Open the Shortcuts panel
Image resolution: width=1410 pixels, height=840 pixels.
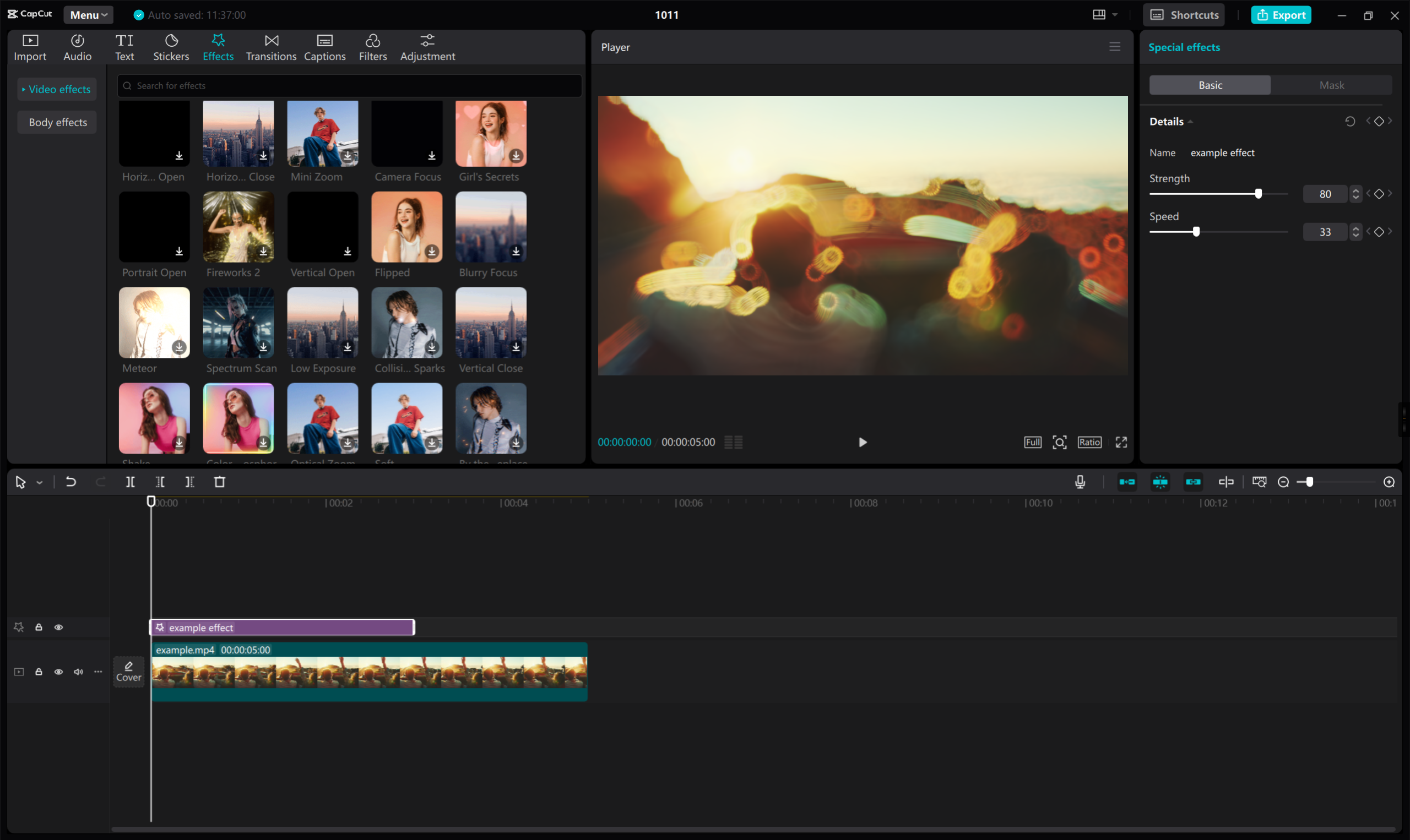pyautogui.click(x=1184, y=15)
